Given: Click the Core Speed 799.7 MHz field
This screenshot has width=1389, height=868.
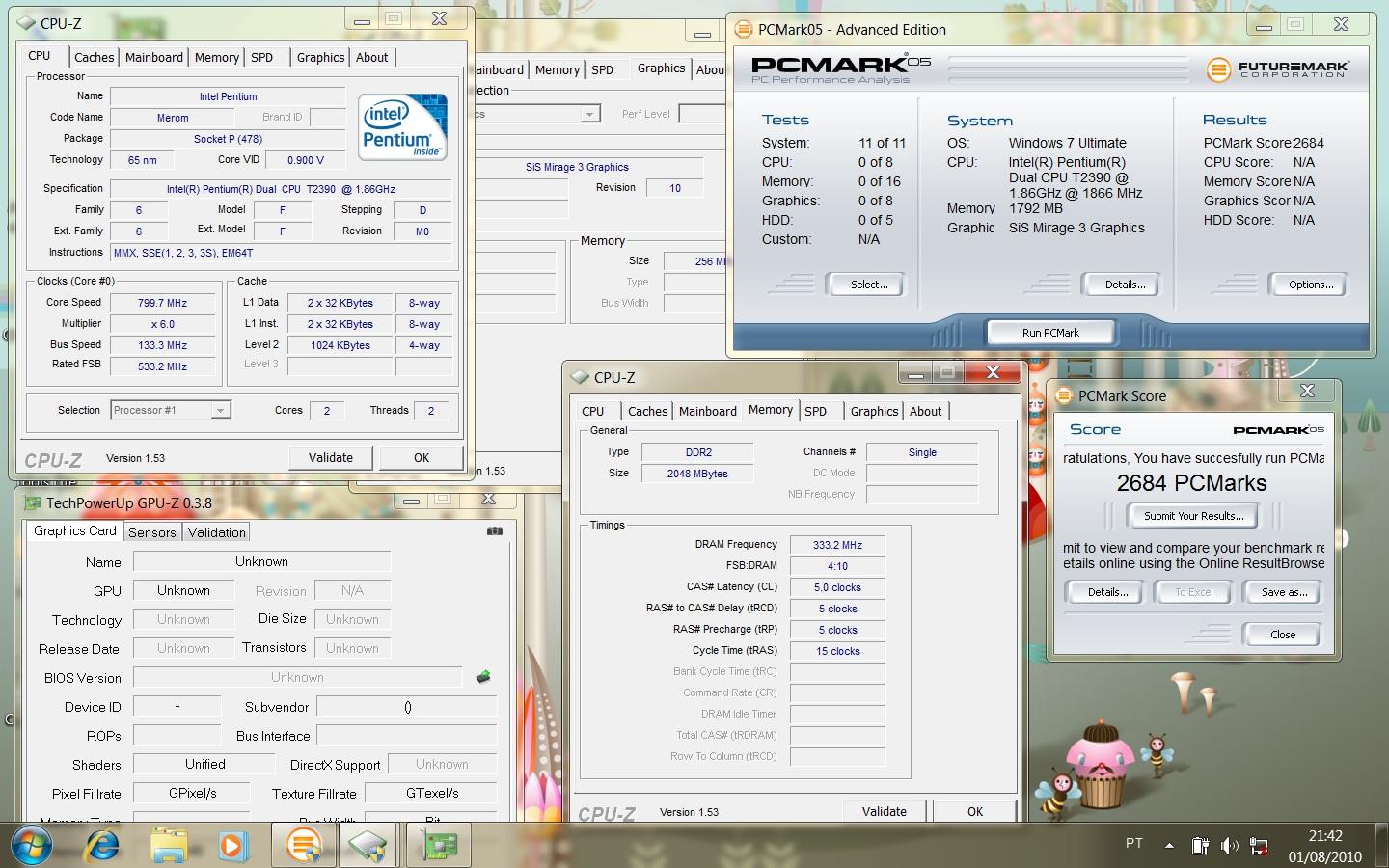Looking at the screenshot, I should pyautogui.click(x=162, y=303).
